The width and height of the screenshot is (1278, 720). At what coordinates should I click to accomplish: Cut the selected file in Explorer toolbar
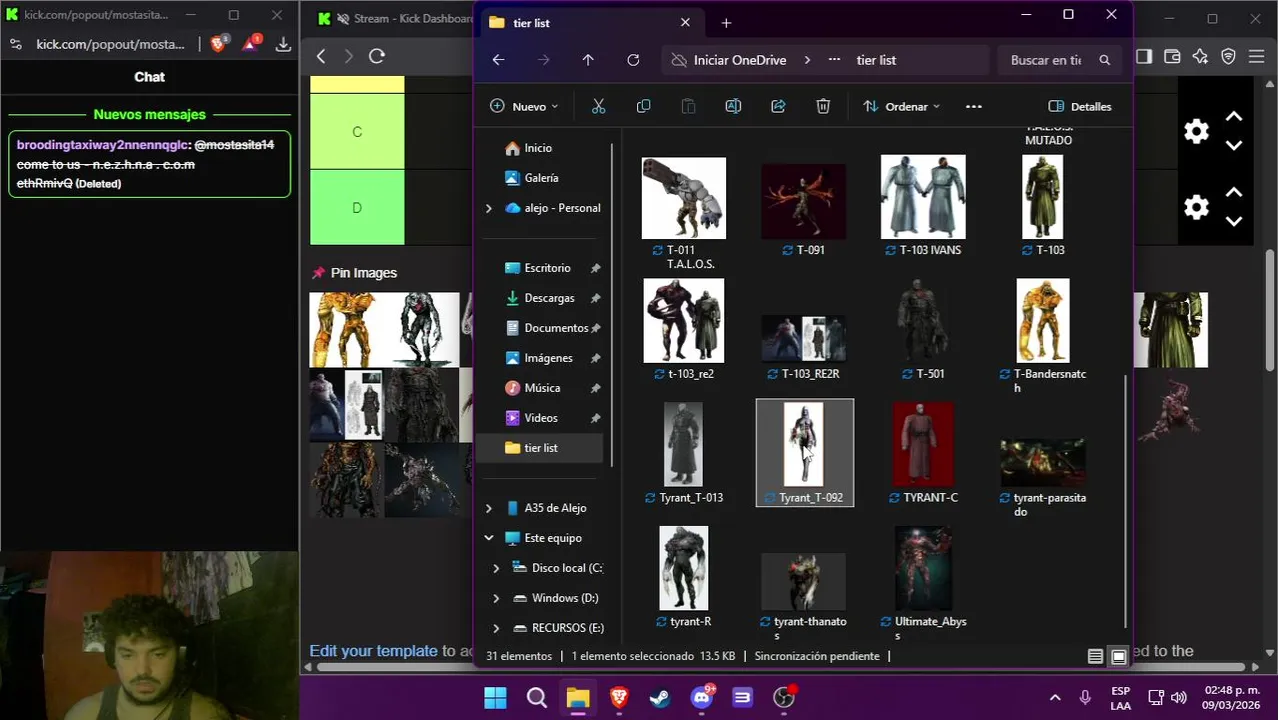point(598,106)
